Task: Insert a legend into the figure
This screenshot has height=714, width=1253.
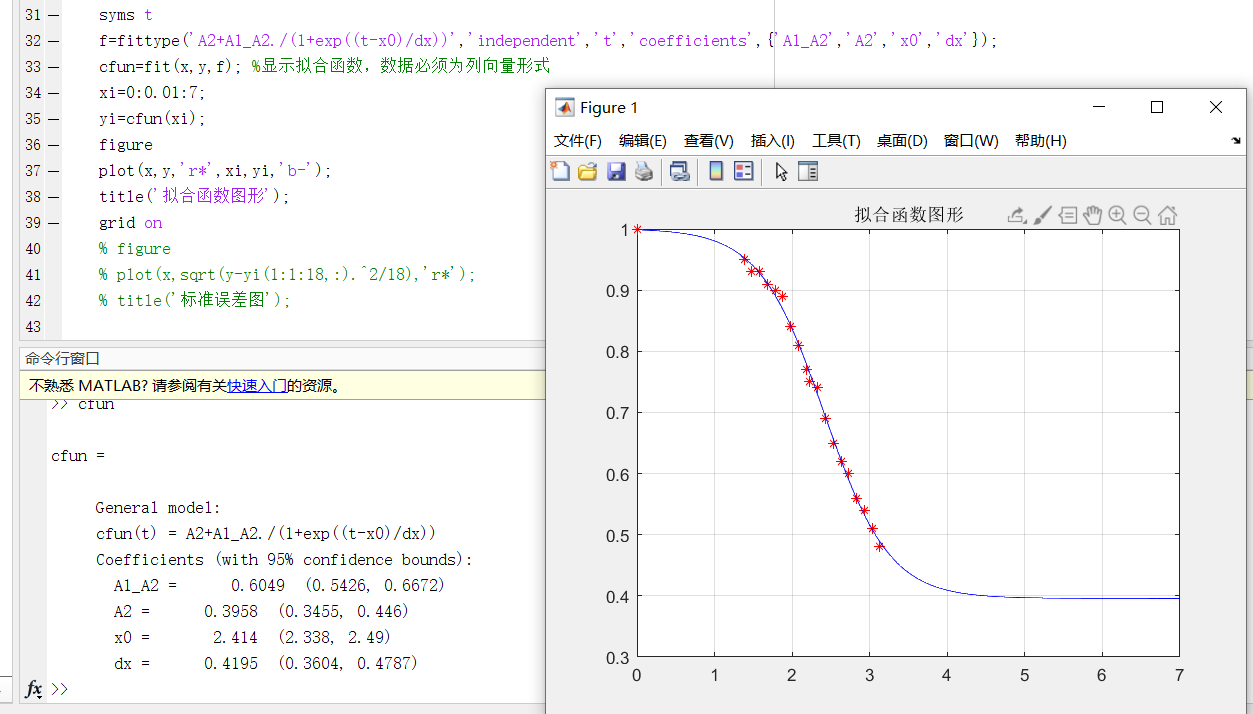Action: 743,171
